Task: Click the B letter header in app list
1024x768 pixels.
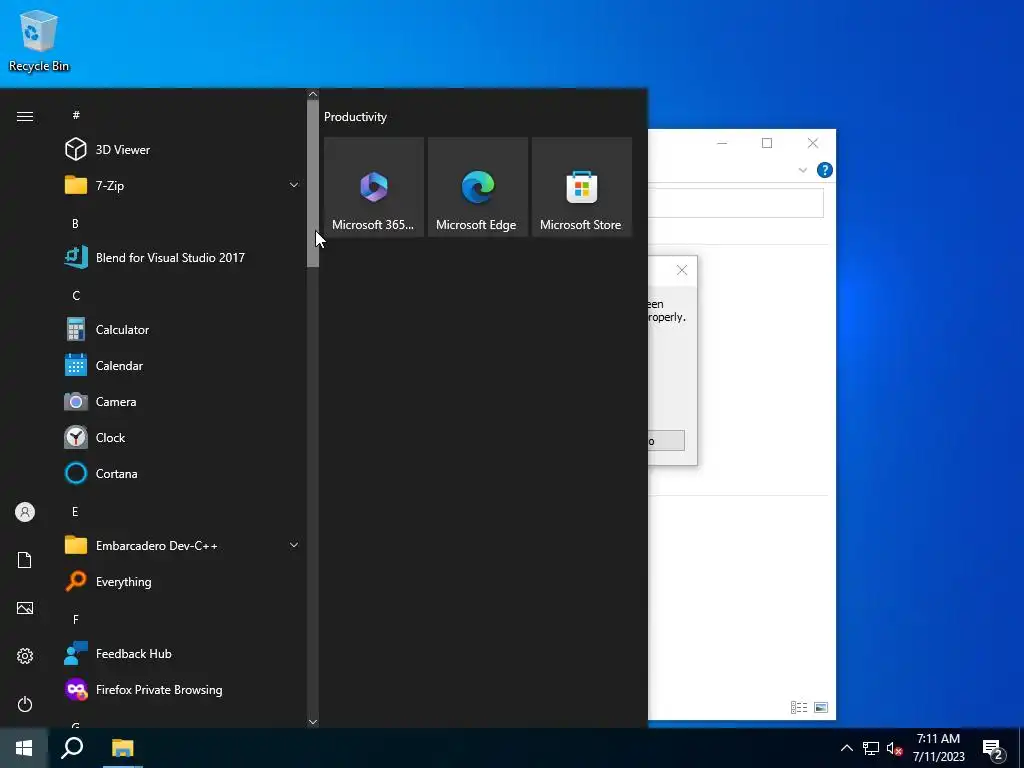Action: (75, 223)
